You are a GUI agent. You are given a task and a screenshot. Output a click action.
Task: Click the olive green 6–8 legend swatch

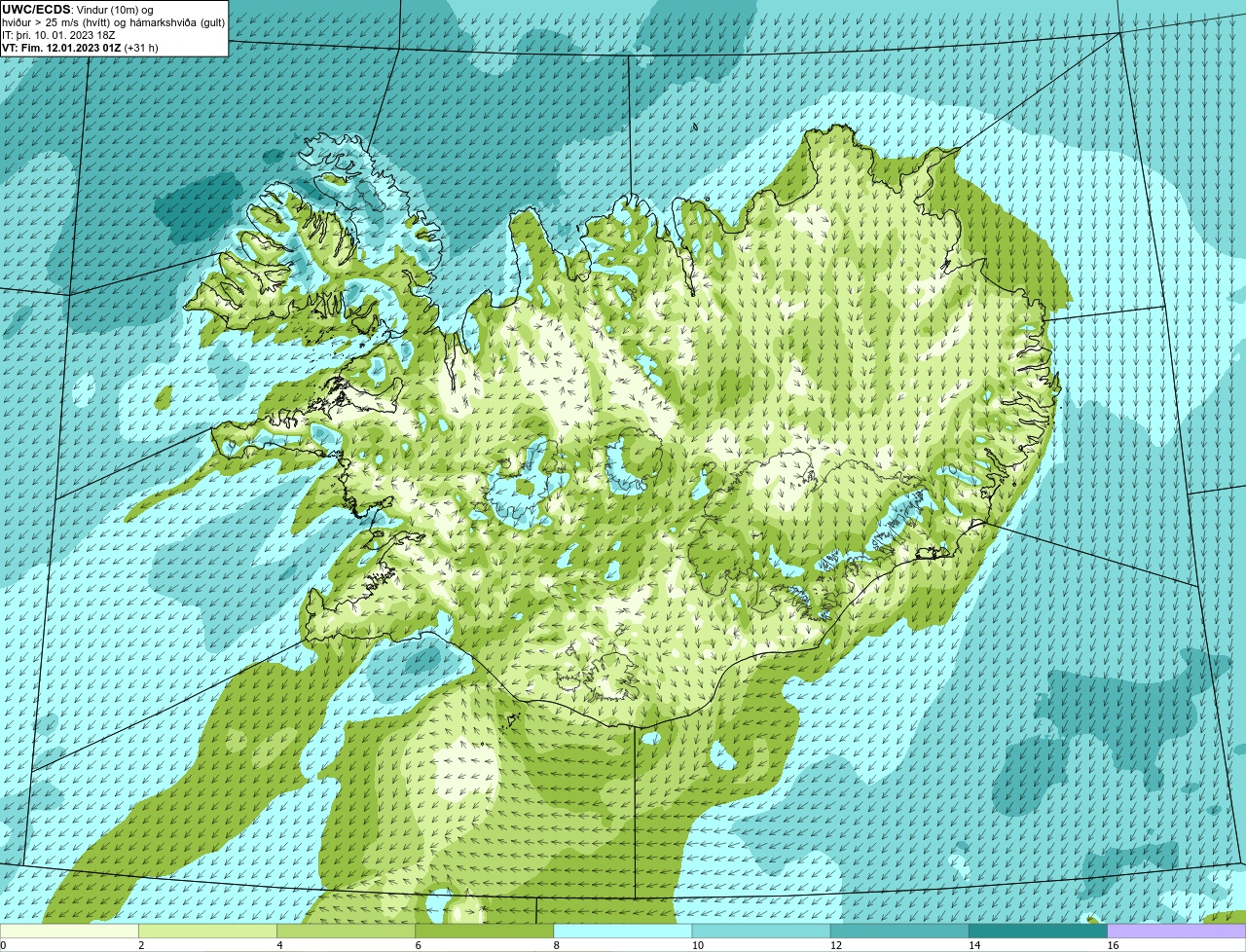click(x=485, y=932)
